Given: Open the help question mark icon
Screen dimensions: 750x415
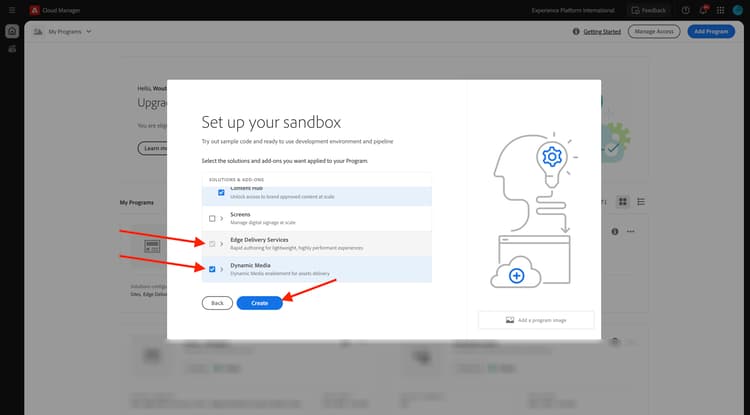Looking at the screenshot, I should (685, 10).
